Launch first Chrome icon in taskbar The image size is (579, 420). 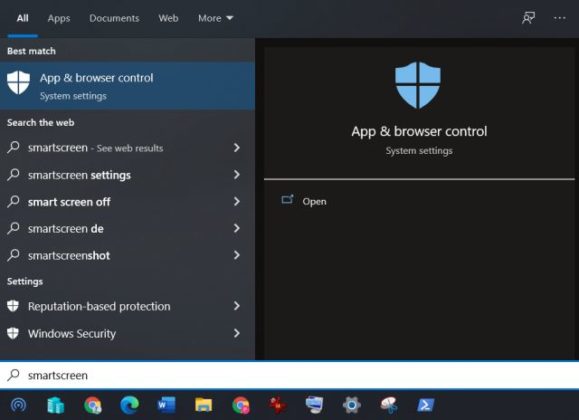pos(93,405)
